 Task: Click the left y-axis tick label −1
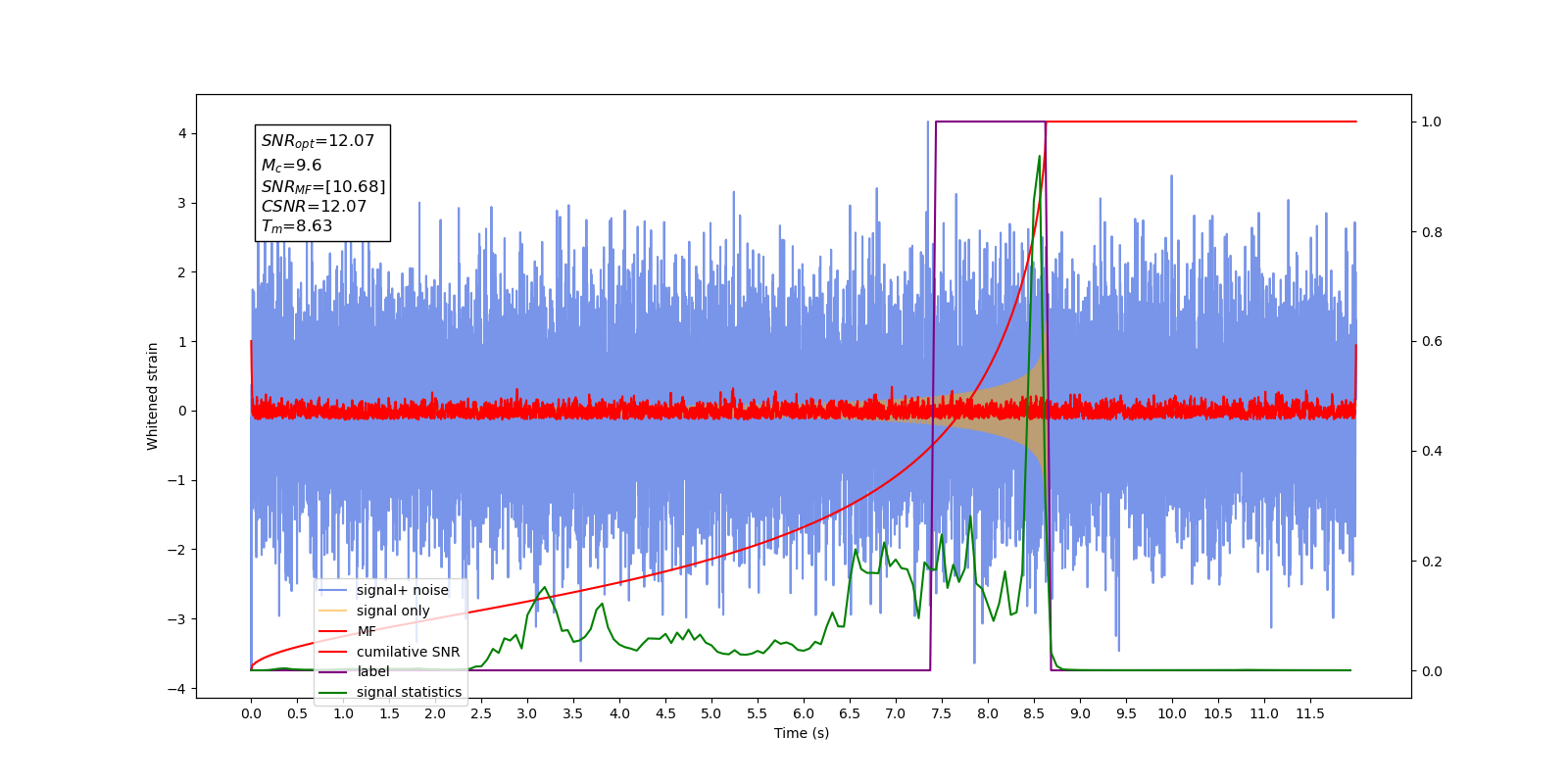coord(177,480)
